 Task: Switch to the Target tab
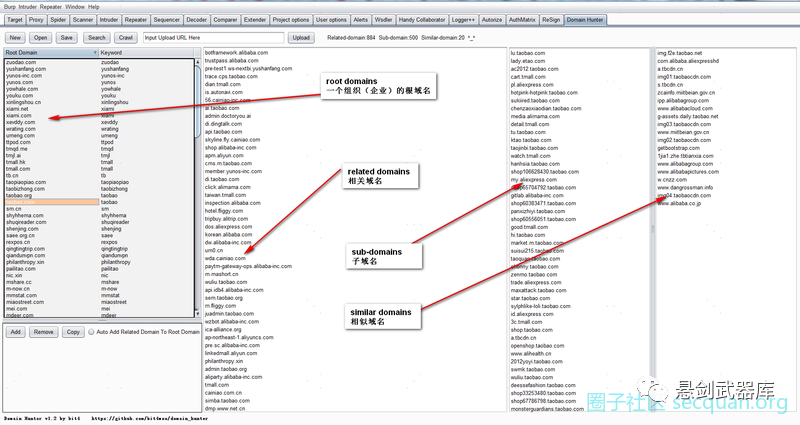[x=15, y=20]
